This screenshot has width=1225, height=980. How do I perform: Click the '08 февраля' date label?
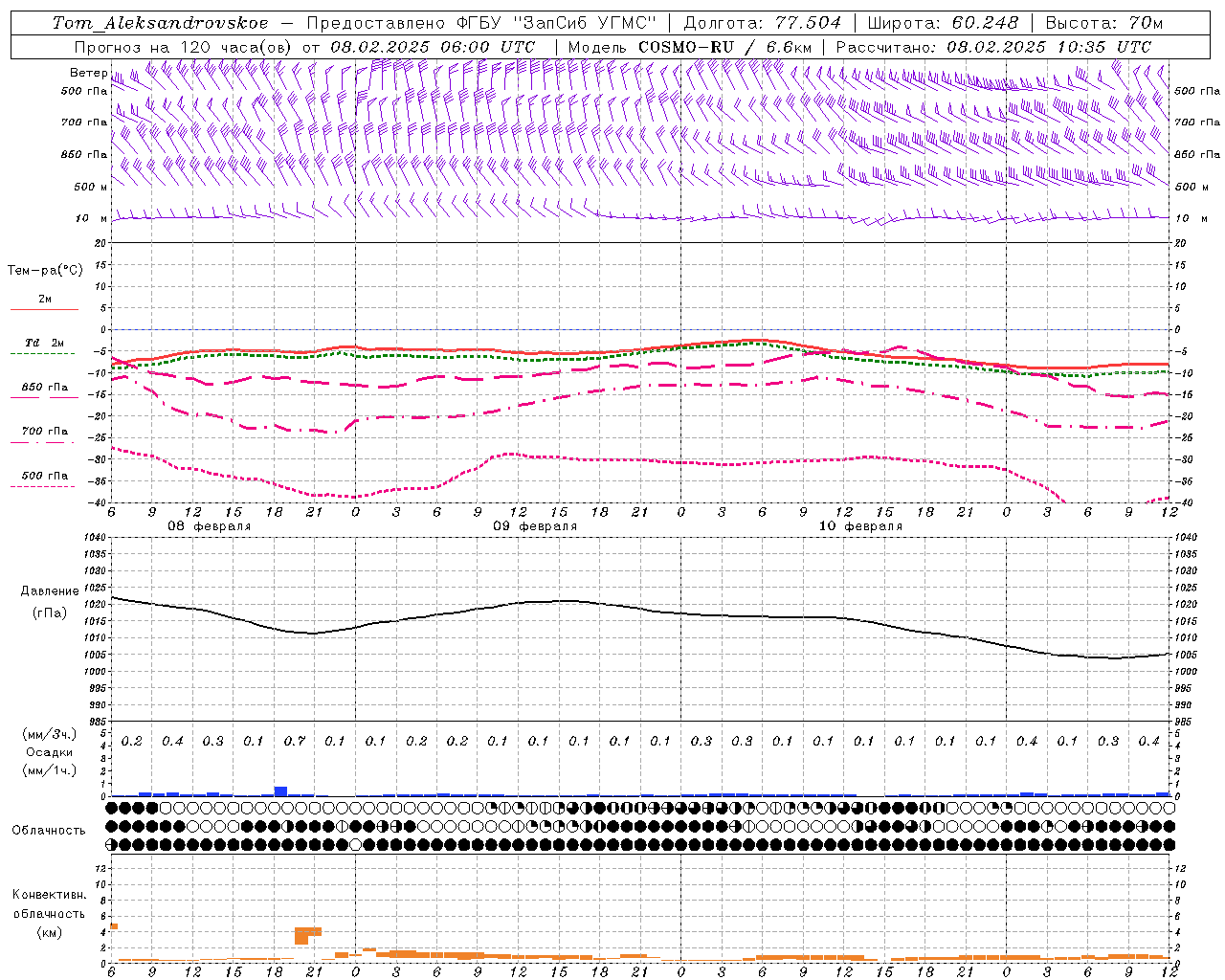210,526
